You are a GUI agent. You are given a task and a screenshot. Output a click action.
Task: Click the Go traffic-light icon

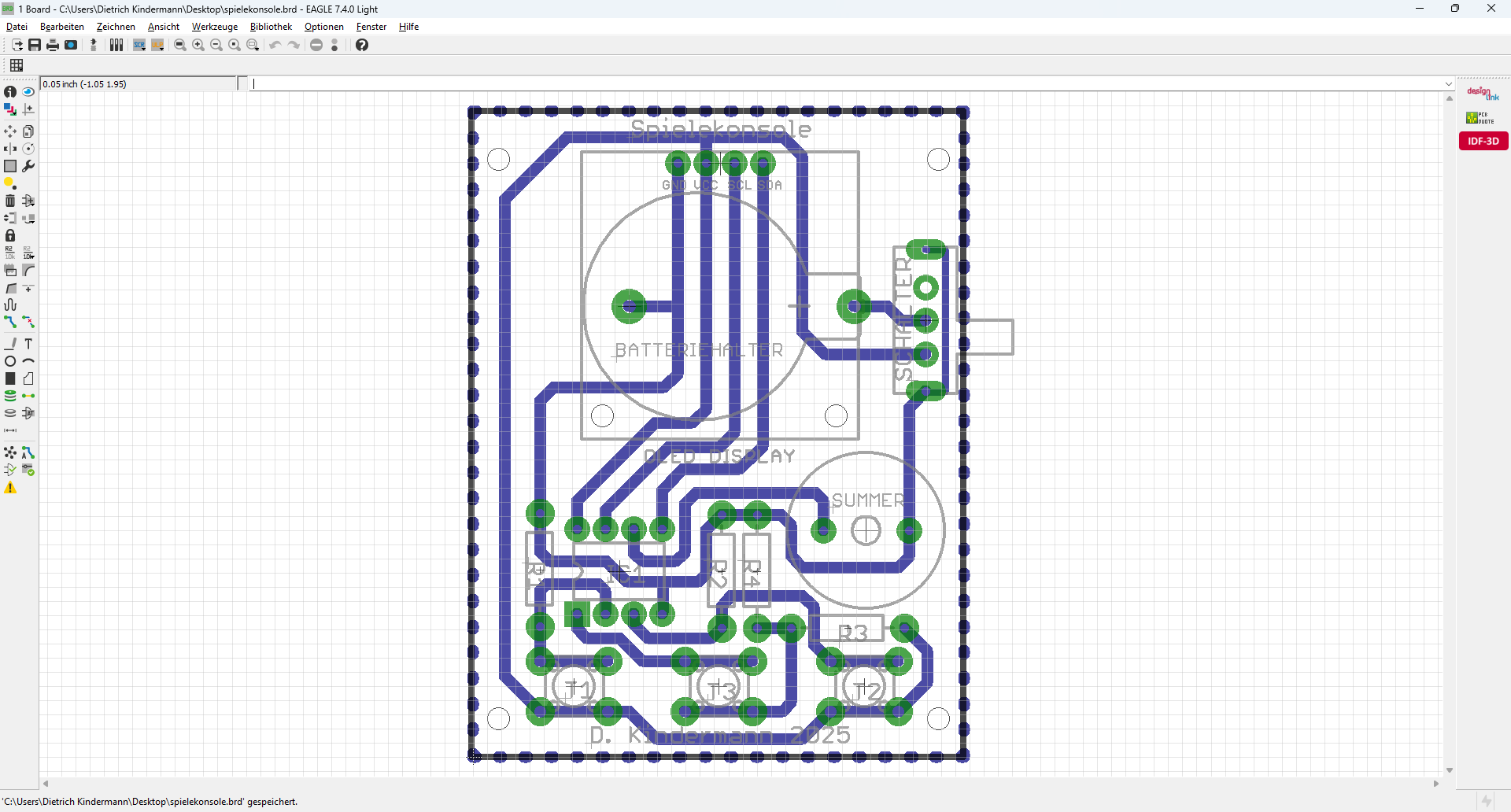click(x=334, y=45)
